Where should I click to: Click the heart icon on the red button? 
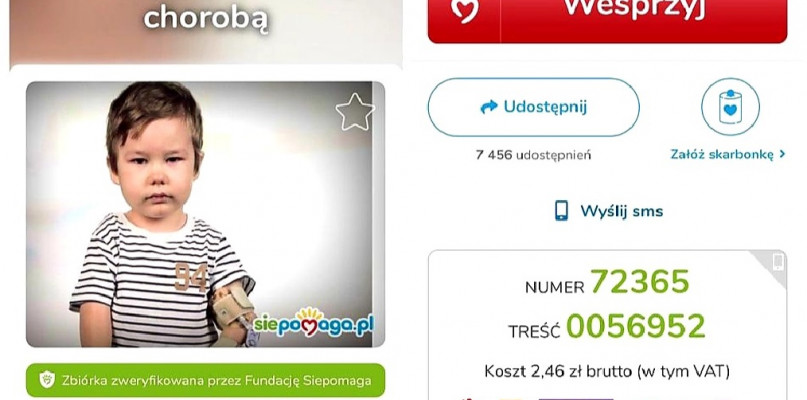tap(464, 10)
